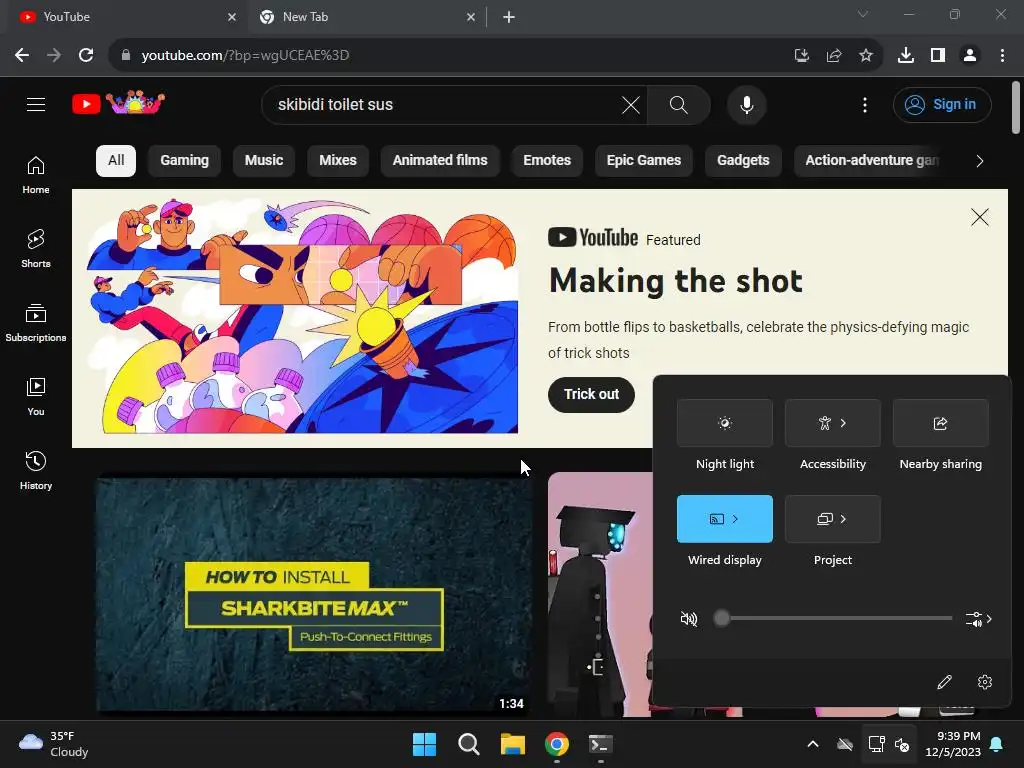
Task: Open the cameraman character video thumbnail
Action: 600,594
